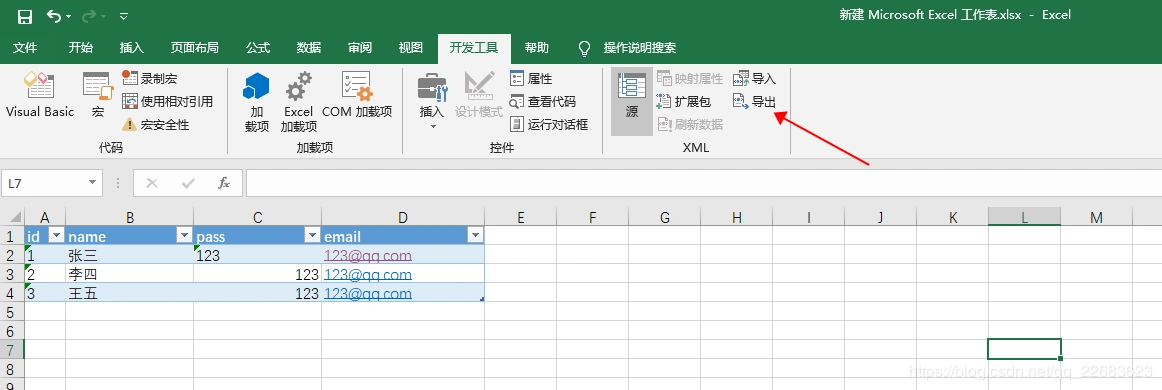Click 查看代码 view code

(x=542, y=102)
